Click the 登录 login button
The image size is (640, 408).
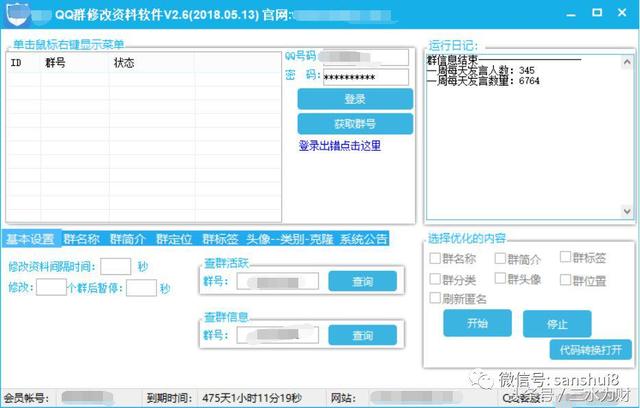tap(355, 99)
